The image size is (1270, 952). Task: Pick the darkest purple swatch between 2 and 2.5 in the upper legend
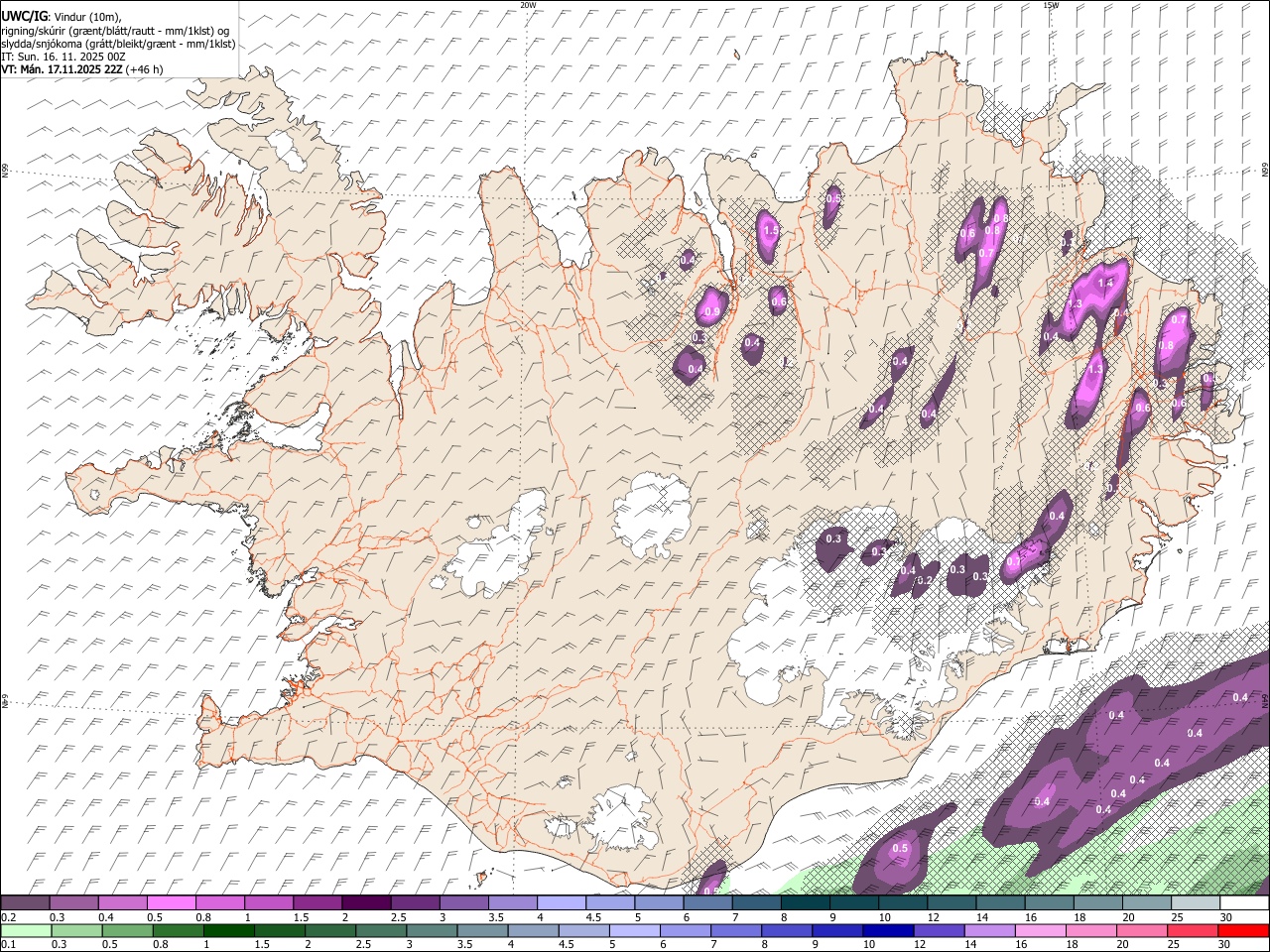(x=366, y=903)
